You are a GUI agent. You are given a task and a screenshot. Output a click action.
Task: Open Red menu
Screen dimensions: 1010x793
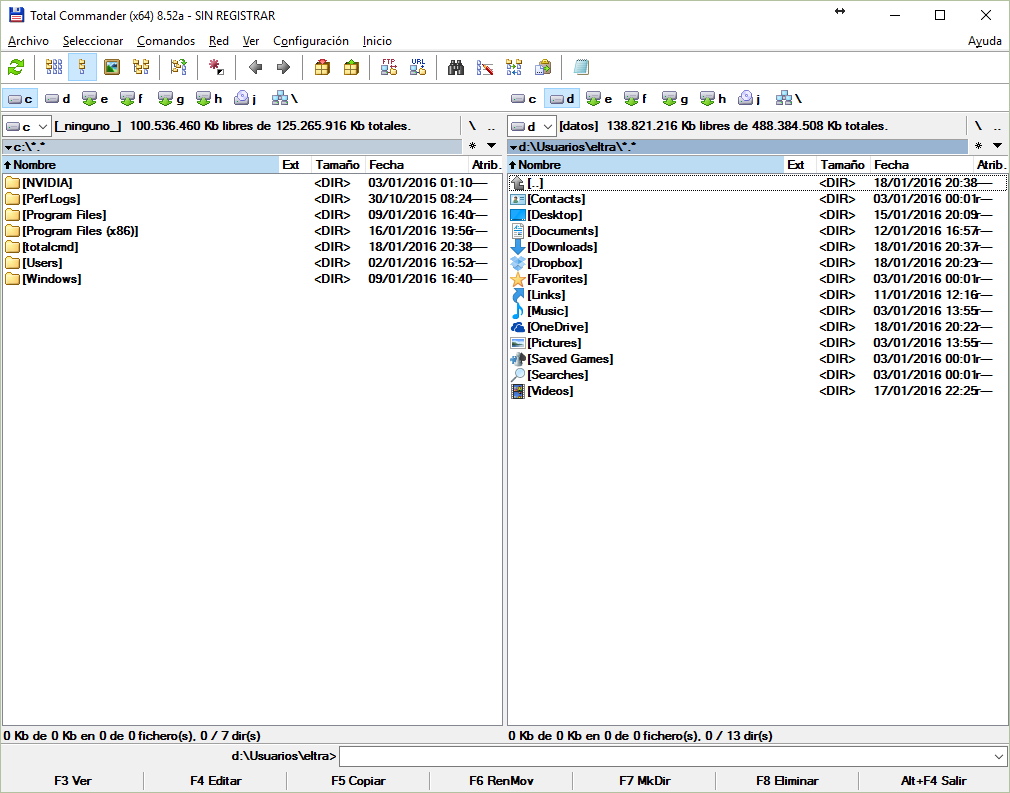click(219, 41)
